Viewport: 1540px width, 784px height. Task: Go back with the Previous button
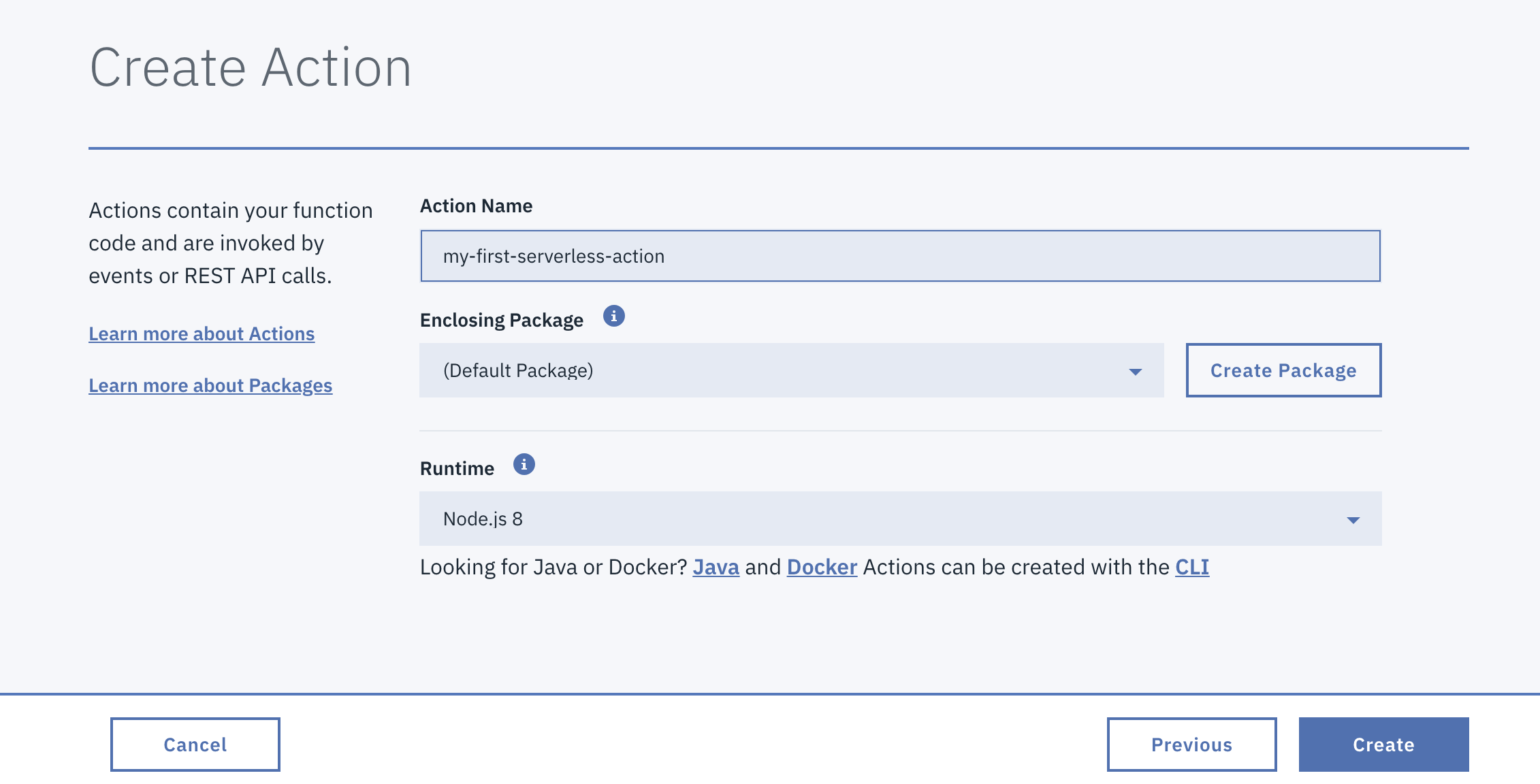[1191, 745]
